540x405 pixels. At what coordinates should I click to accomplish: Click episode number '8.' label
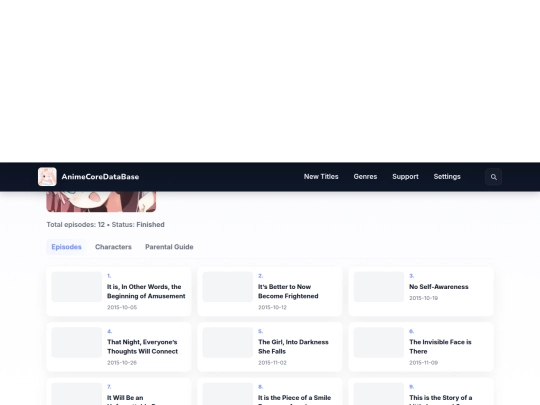point(260,387)
